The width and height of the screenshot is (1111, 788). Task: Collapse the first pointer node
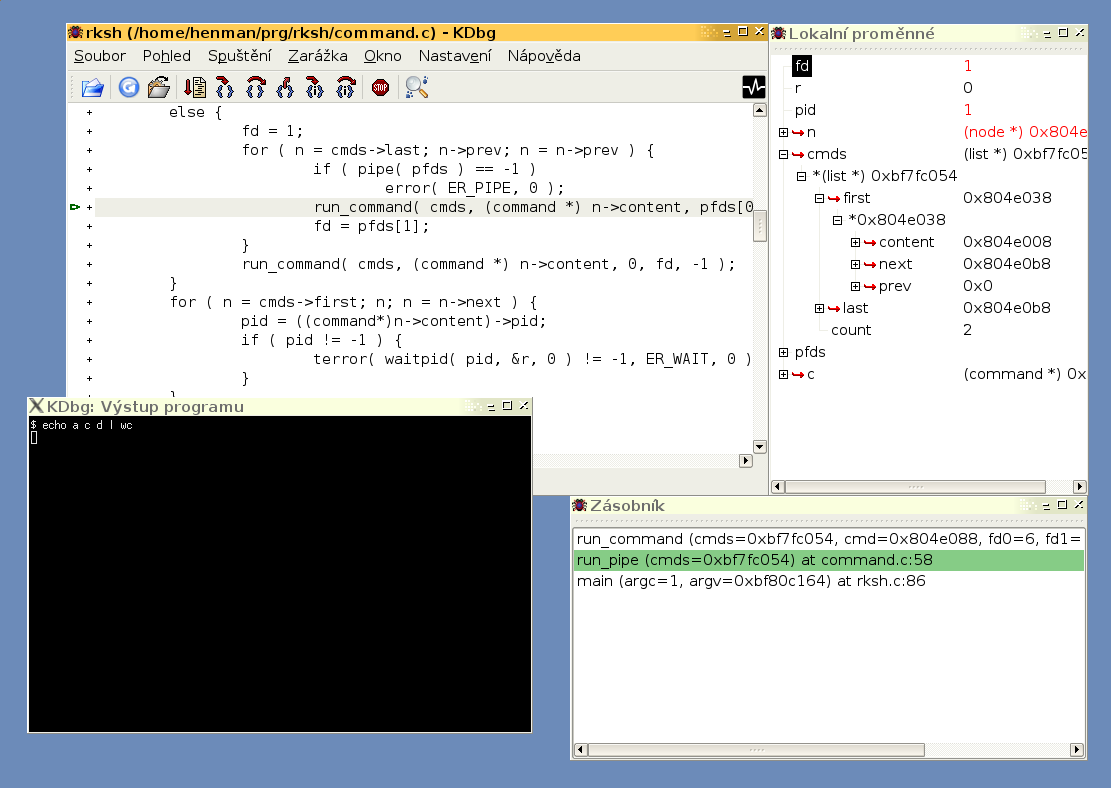click(819, 198)
